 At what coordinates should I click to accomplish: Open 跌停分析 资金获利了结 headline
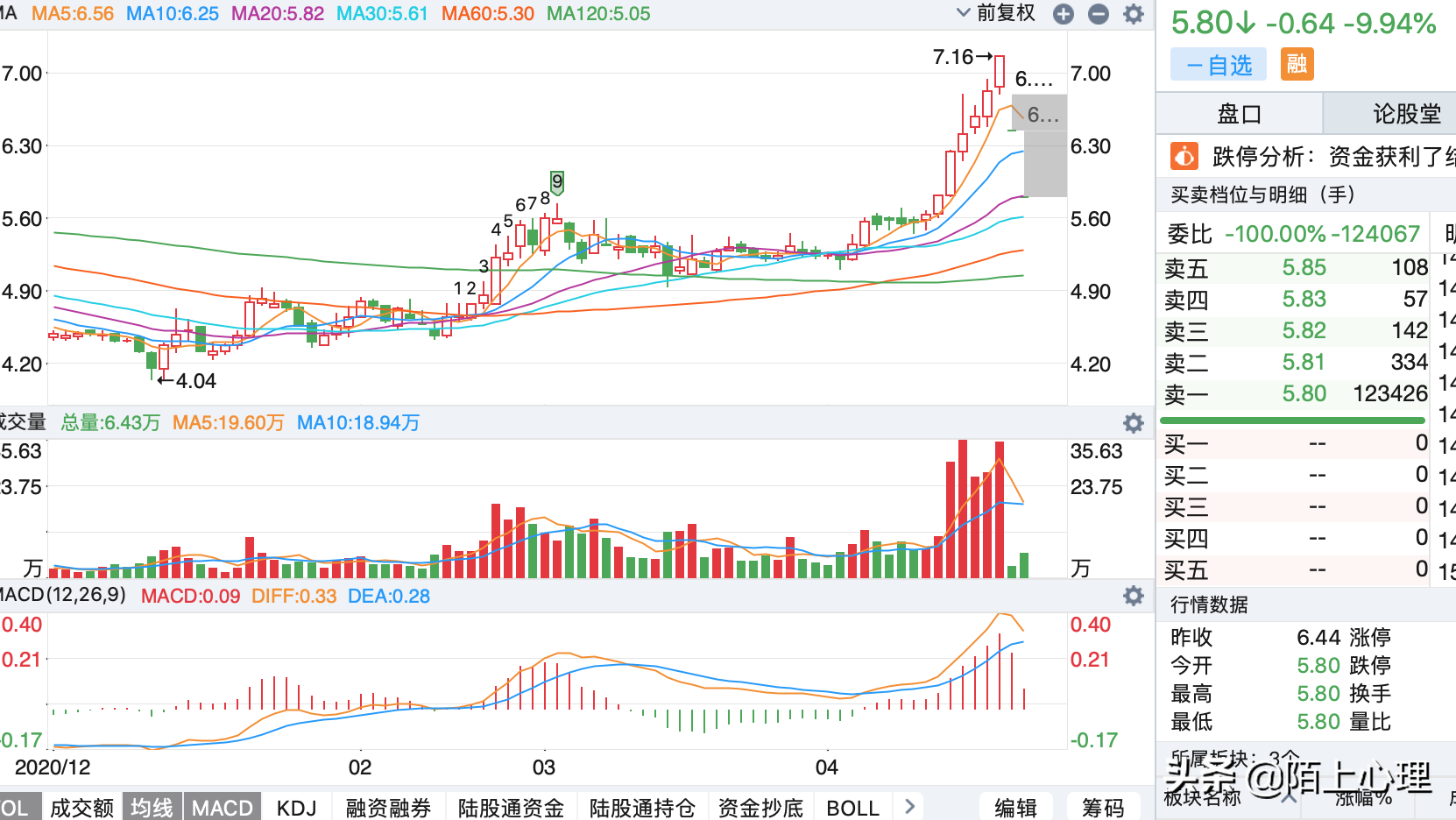point(1333,157)
